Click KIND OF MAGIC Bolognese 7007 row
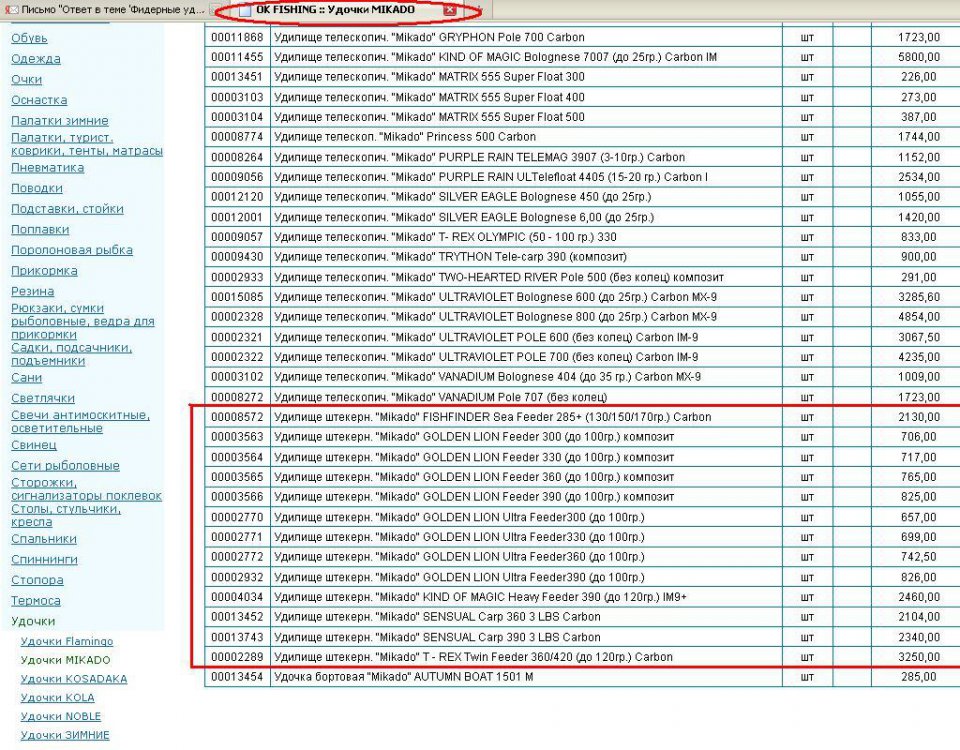The width and height of the screenshot is (960, 750). (x=582, y=57)
